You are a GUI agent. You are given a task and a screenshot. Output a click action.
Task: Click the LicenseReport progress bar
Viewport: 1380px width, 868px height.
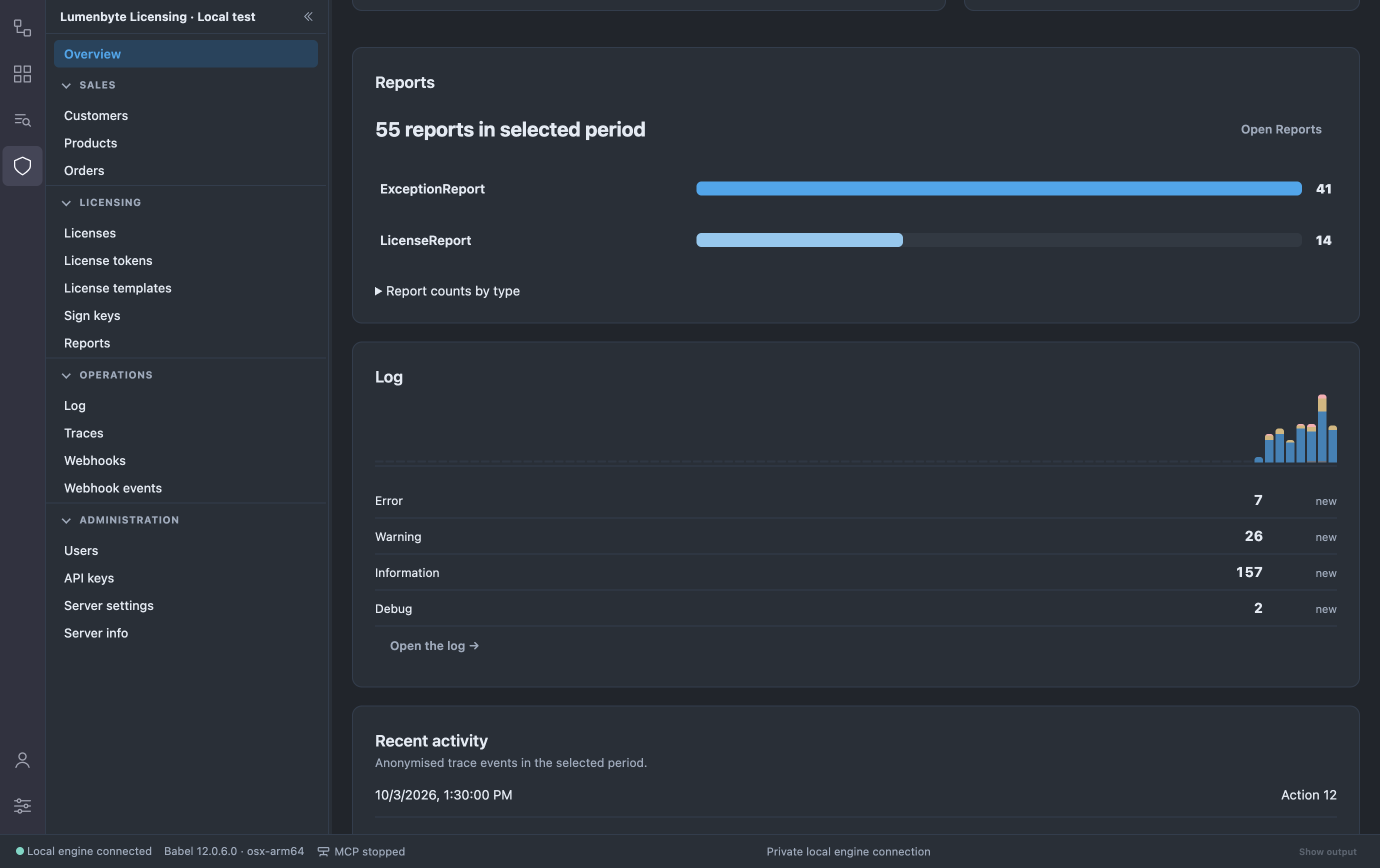(998, 240)
